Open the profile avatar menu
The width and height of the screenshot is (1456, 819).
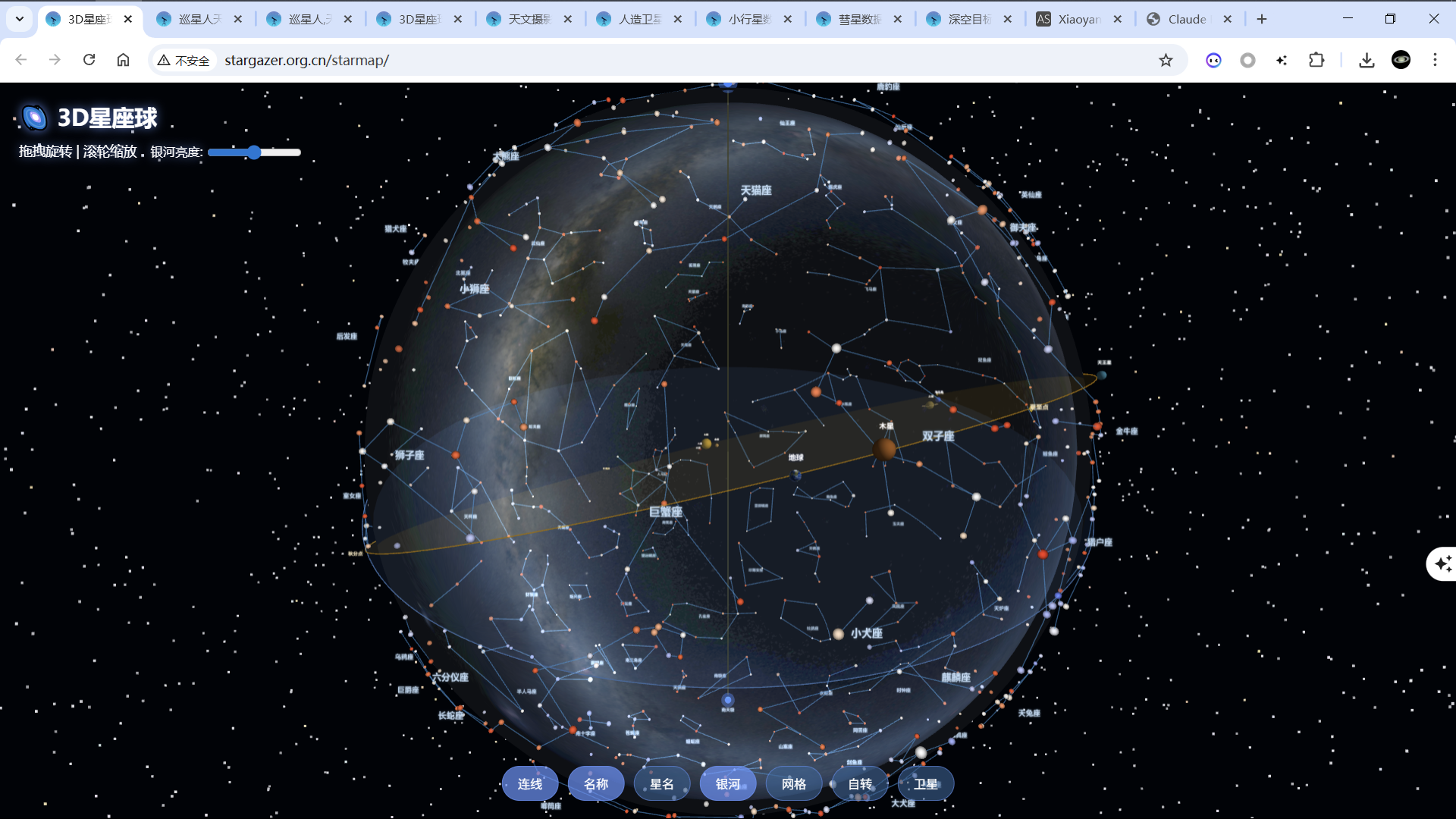1401,60
